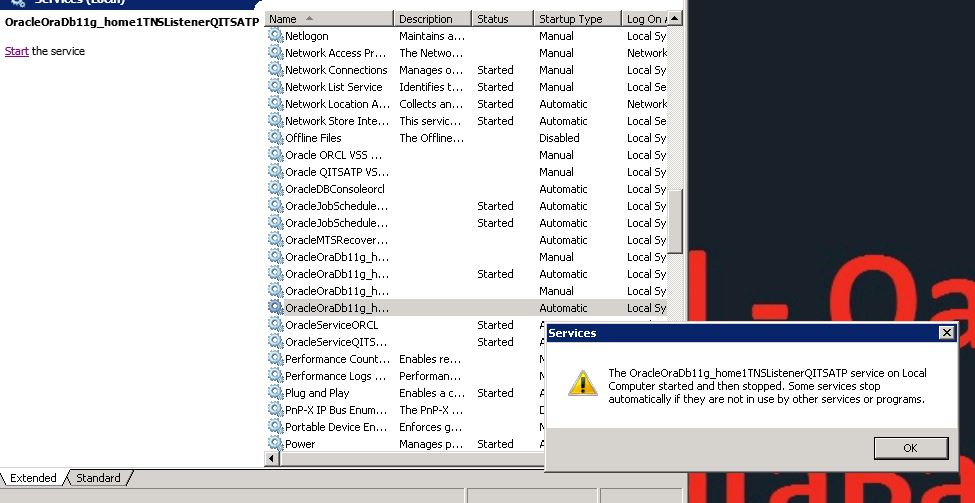Screen dimensions: 975x503
Task: Select the OracleServiceORCL gear icon
Action: click(275, 325)
